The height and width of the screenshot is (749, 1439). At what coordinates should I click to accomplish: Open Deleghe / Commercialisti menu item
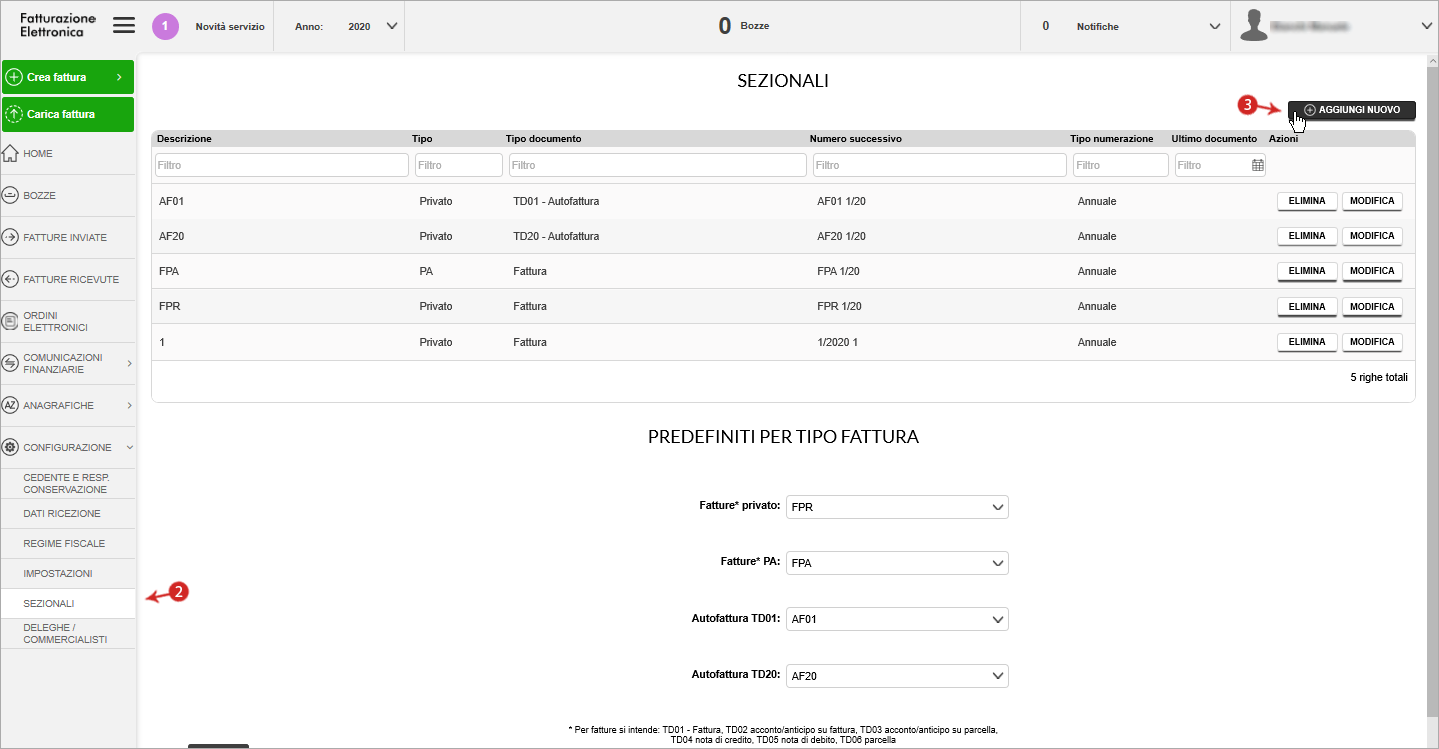68,633
